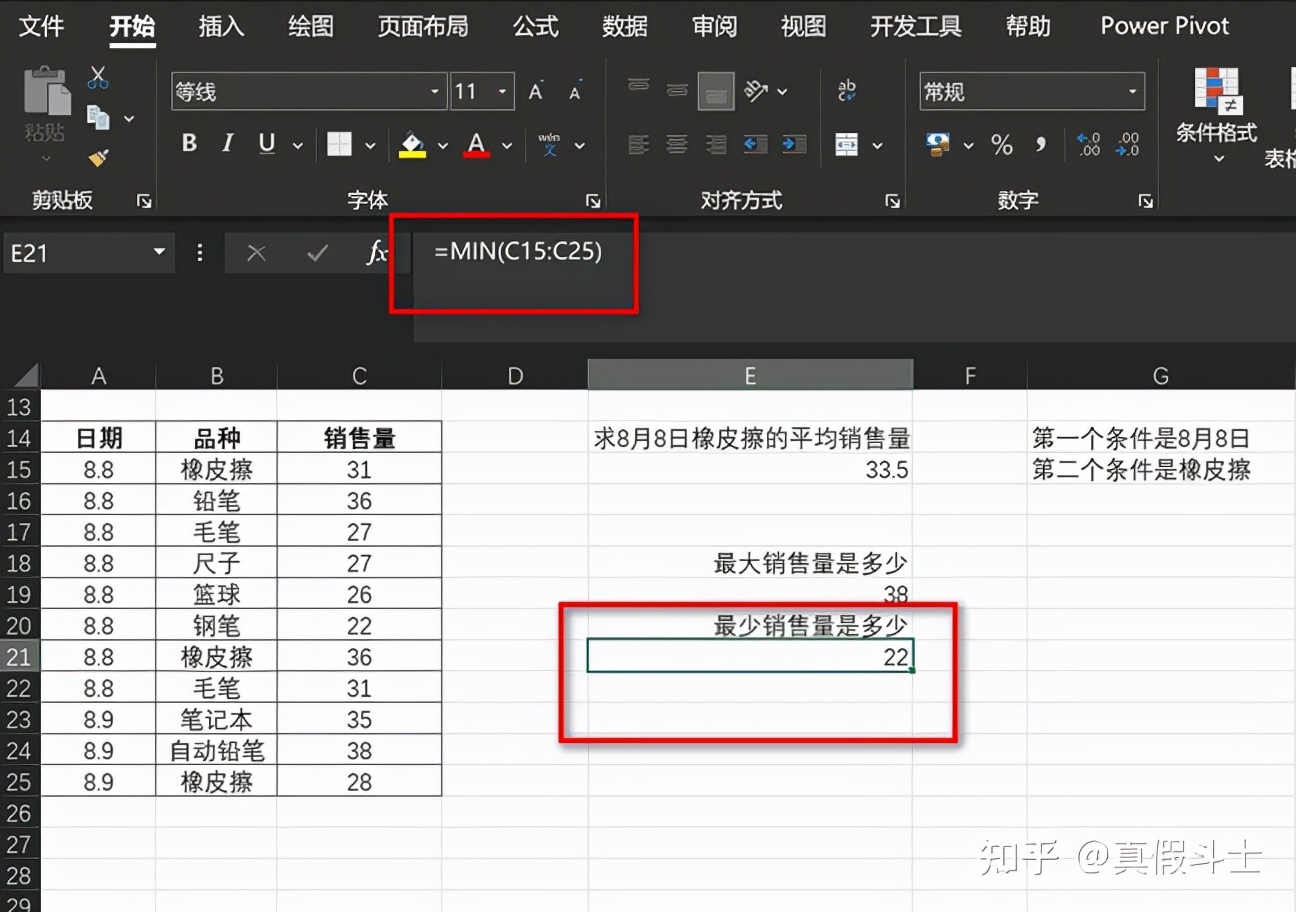Apply bold formatting with the B icon
This screenshot has height=912, width=1296.
point(188,143)
